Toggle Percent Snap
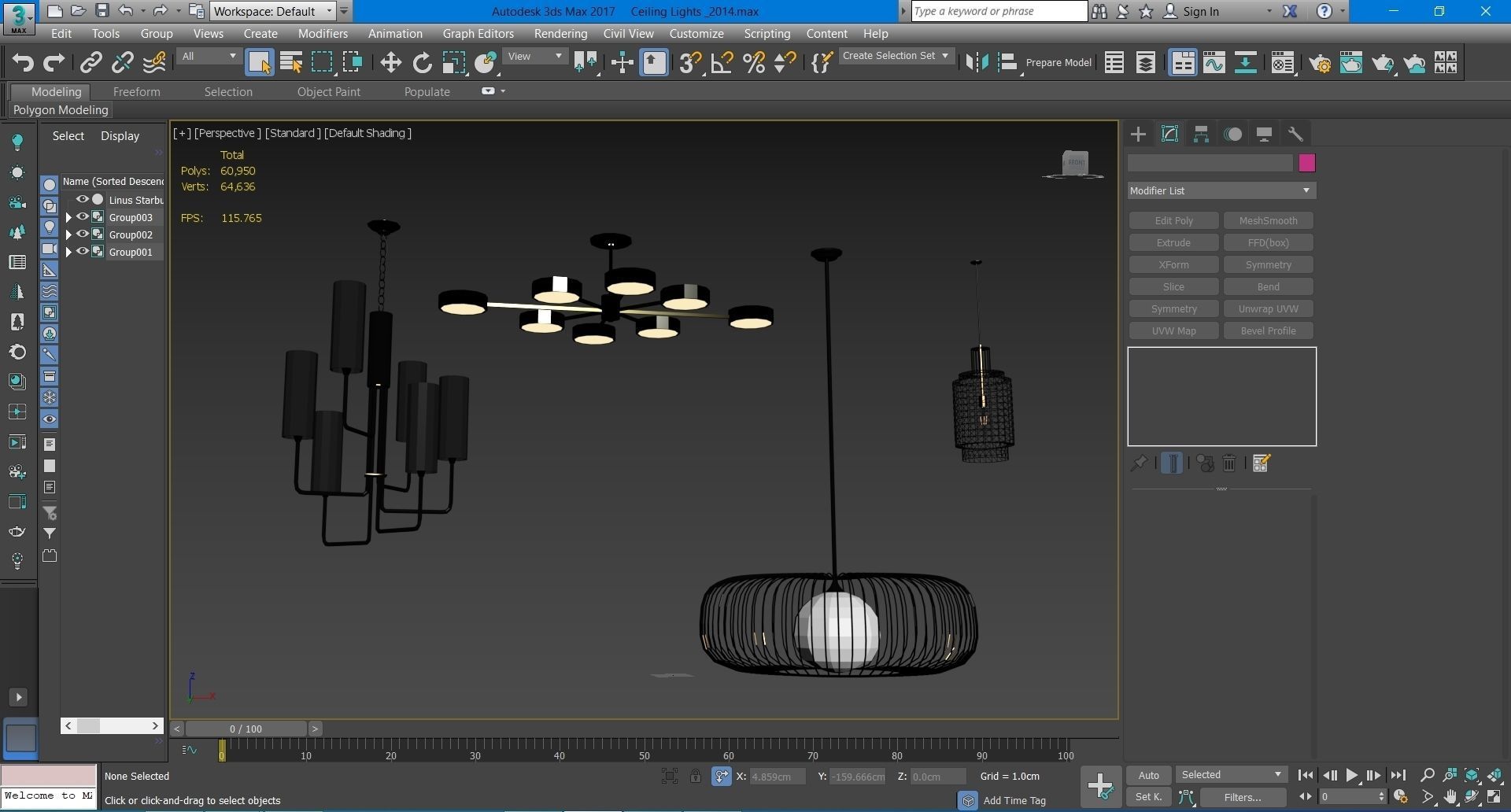The width and height of the screenshot is (1511, 812). [x=754, y=63]
